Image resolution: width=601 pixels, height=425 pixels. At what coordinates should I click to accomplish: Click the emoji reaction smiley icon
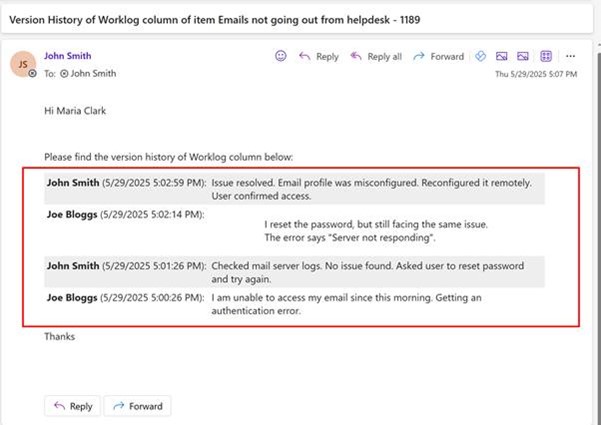coord(281,56)
